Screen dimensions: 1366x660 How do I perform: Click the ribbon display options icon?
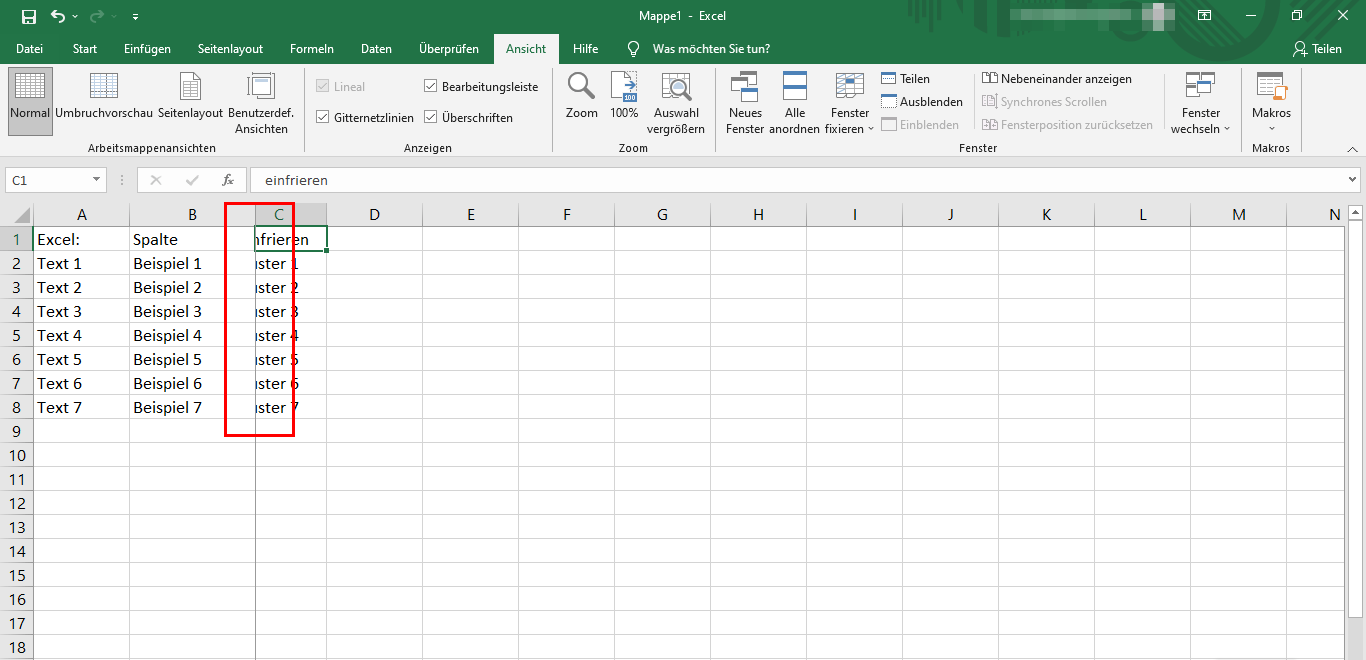[1205, 16]
